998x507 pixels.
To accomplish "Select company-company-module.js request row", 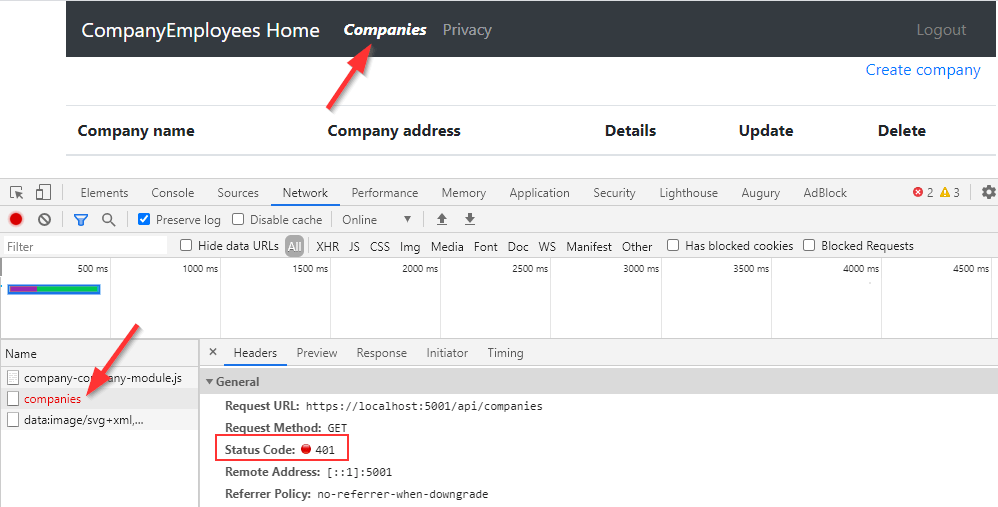I will pos(99,378).
